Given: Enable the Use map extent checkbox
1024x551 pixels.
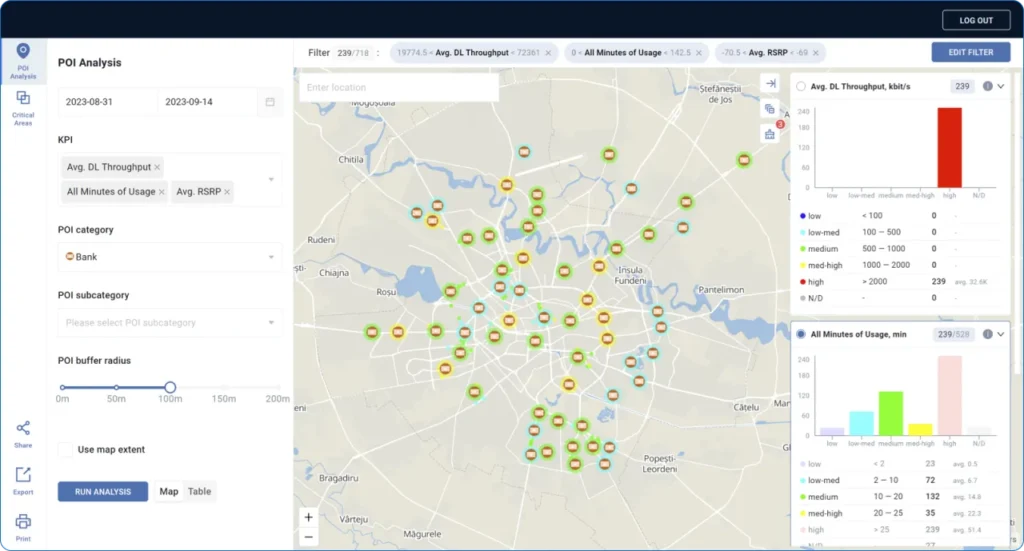Looking at the screenshot, I should [x=66, y=450].
